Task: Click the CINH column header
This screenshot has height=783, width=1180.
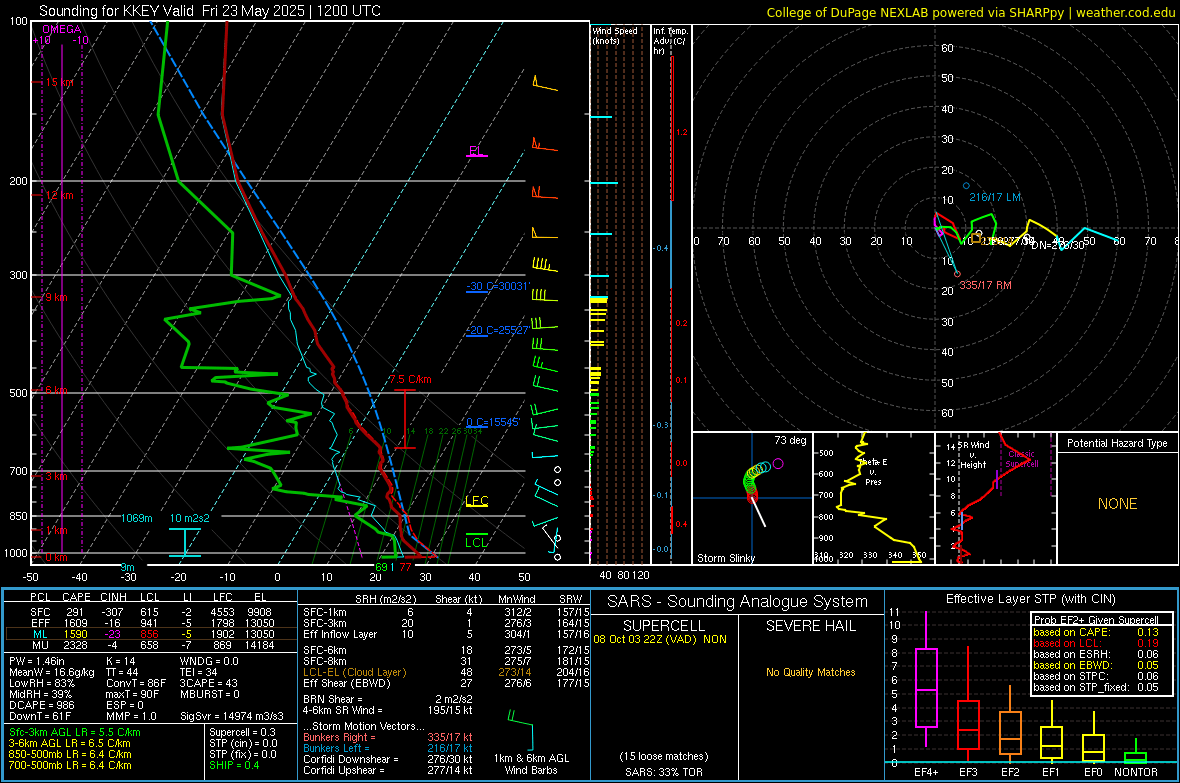Action: (x=114, y=597)
